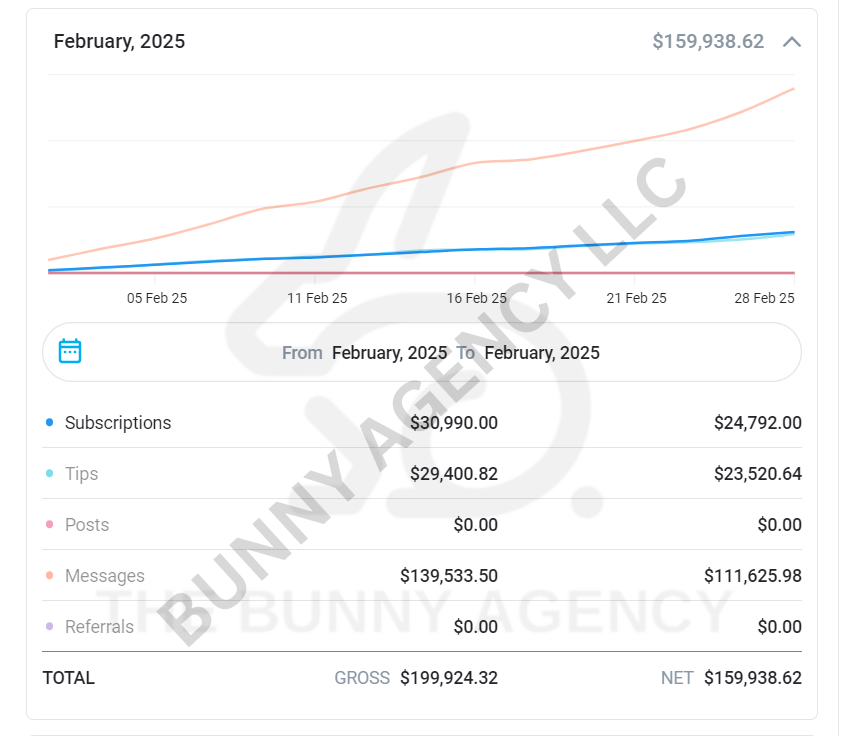Toggle the Tips series label
The height and width of the screenshot is (736, 843).
tap(82, 474)
